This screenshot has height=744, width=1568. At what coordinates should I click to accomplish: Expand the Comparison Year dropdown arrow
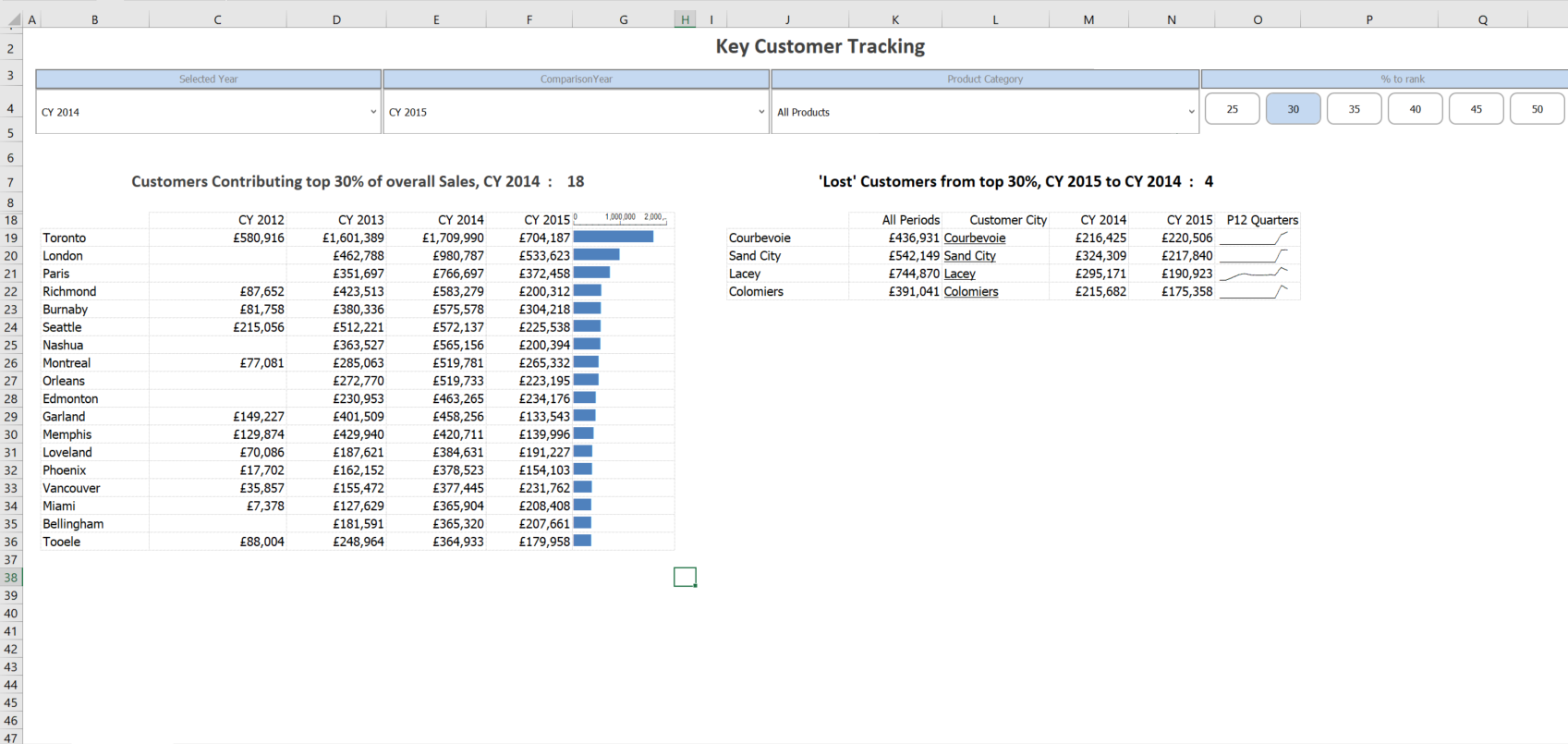761,112
